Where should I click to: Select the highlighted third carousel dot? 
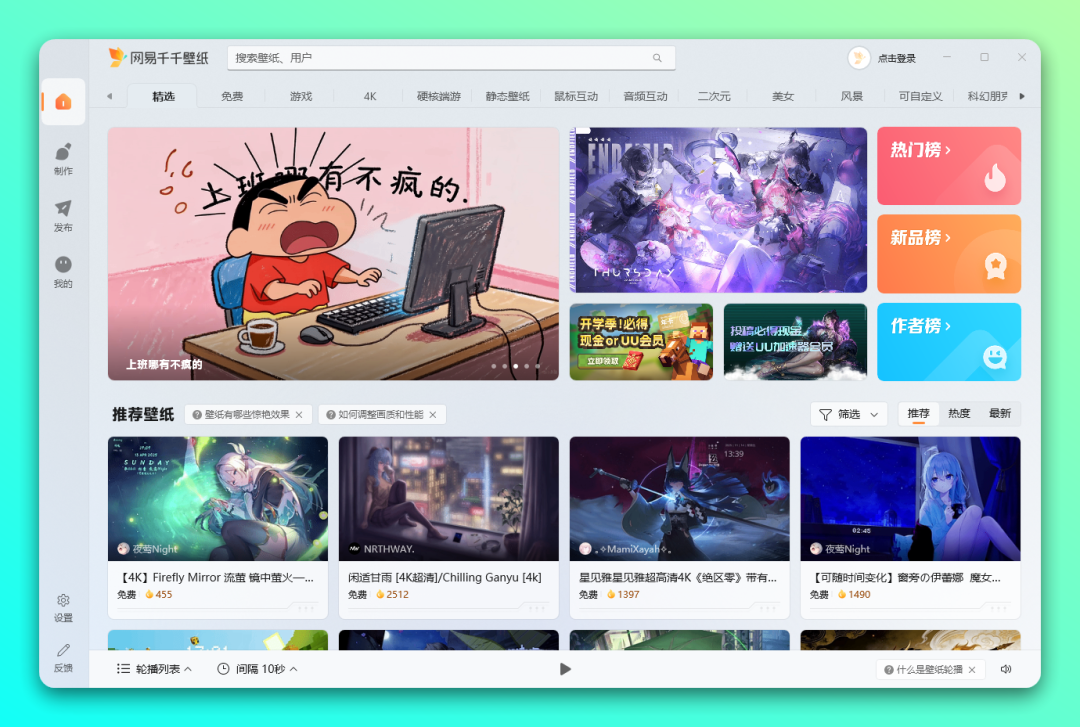[515, 366]
